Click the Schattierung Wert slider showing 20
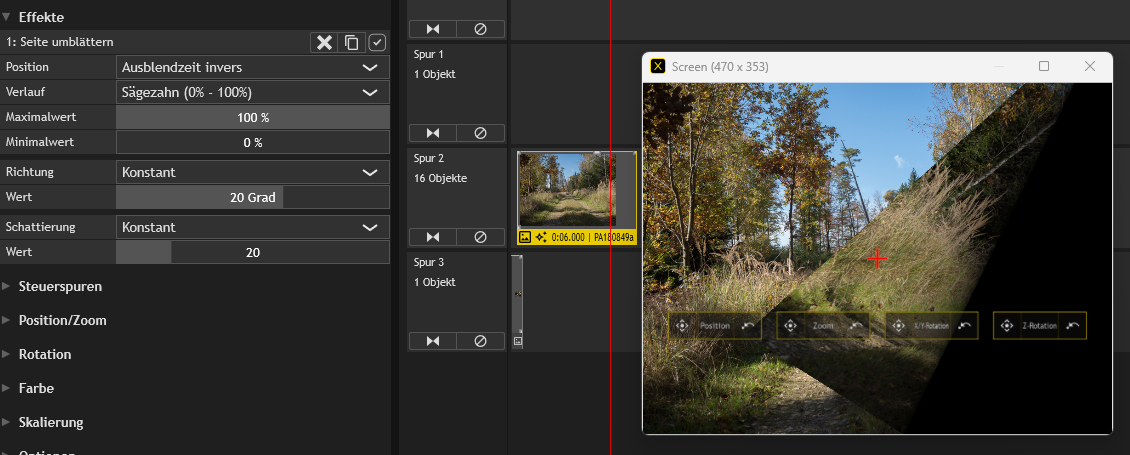The height and width of the screenshot is (455, 1130). pyautogui.click(x=253, y=252)
